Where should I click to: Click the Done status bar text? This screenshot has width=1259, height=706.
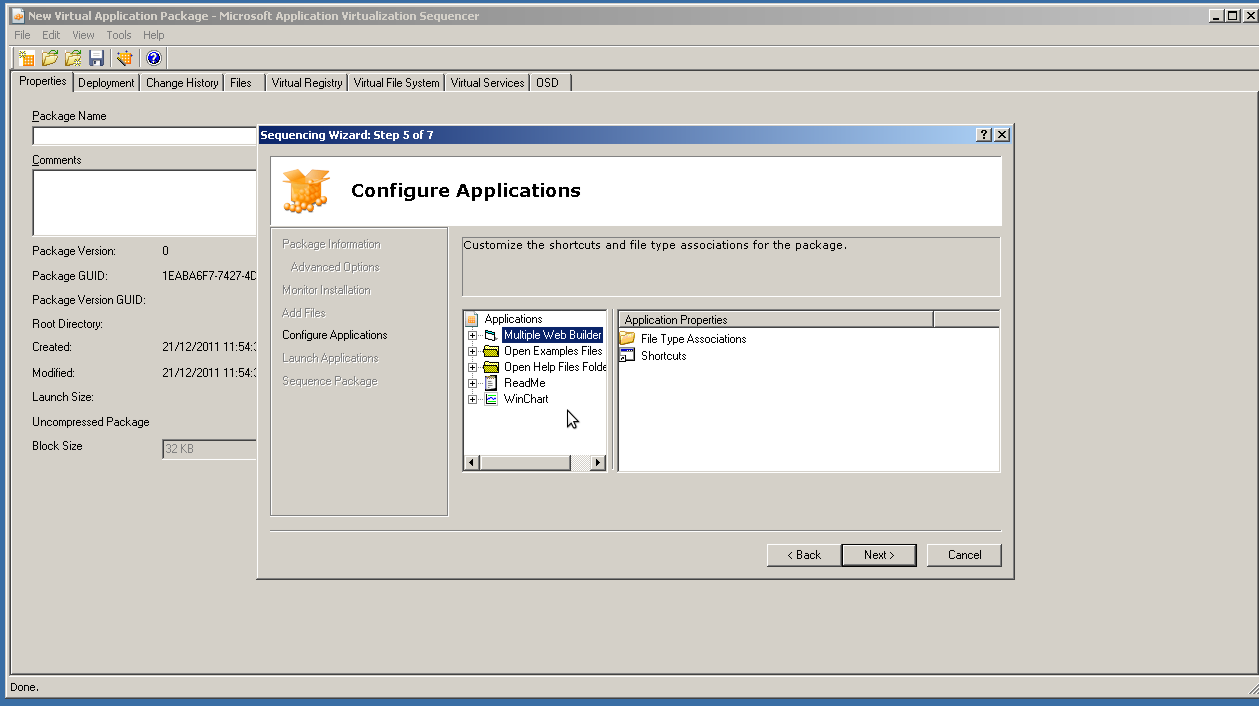tap(24, 687)
